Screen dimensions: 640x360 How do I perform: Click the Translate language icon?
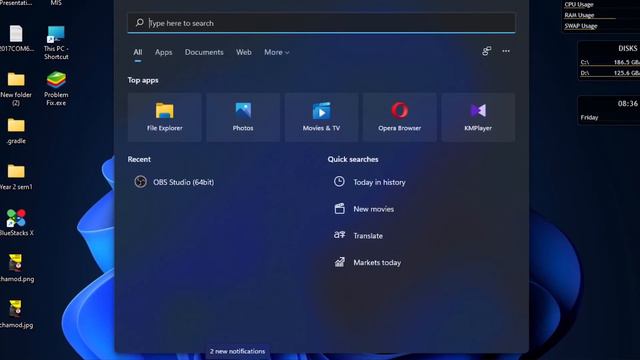(340, 235)
